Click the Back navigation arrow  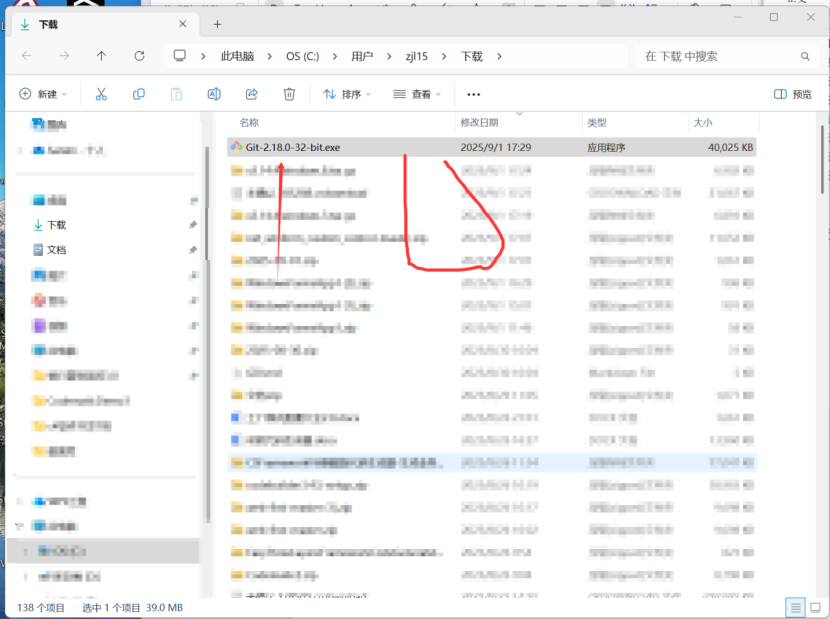26,56
